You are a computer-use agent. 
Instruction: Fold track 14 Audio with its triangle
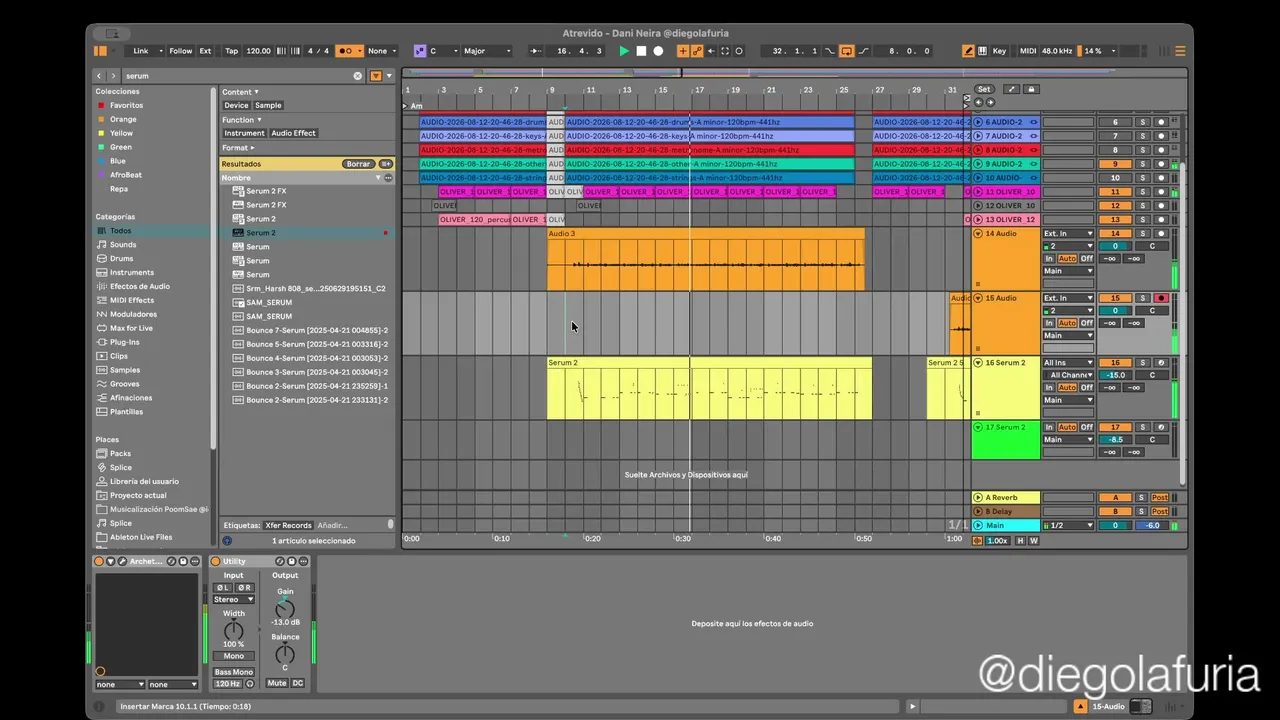pyautogui.click(x=978, y=233)
